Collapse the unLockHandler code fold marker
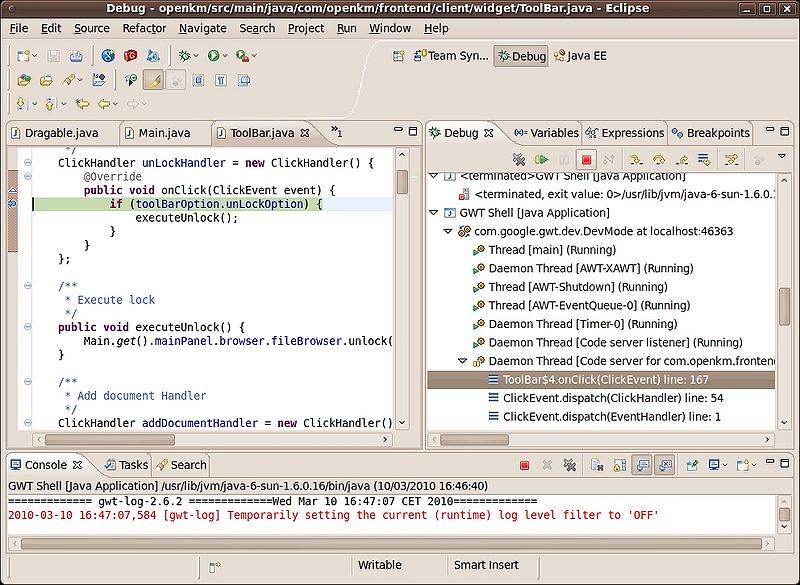Viewport: 800px width, 585px height. (x=28, y=163)
